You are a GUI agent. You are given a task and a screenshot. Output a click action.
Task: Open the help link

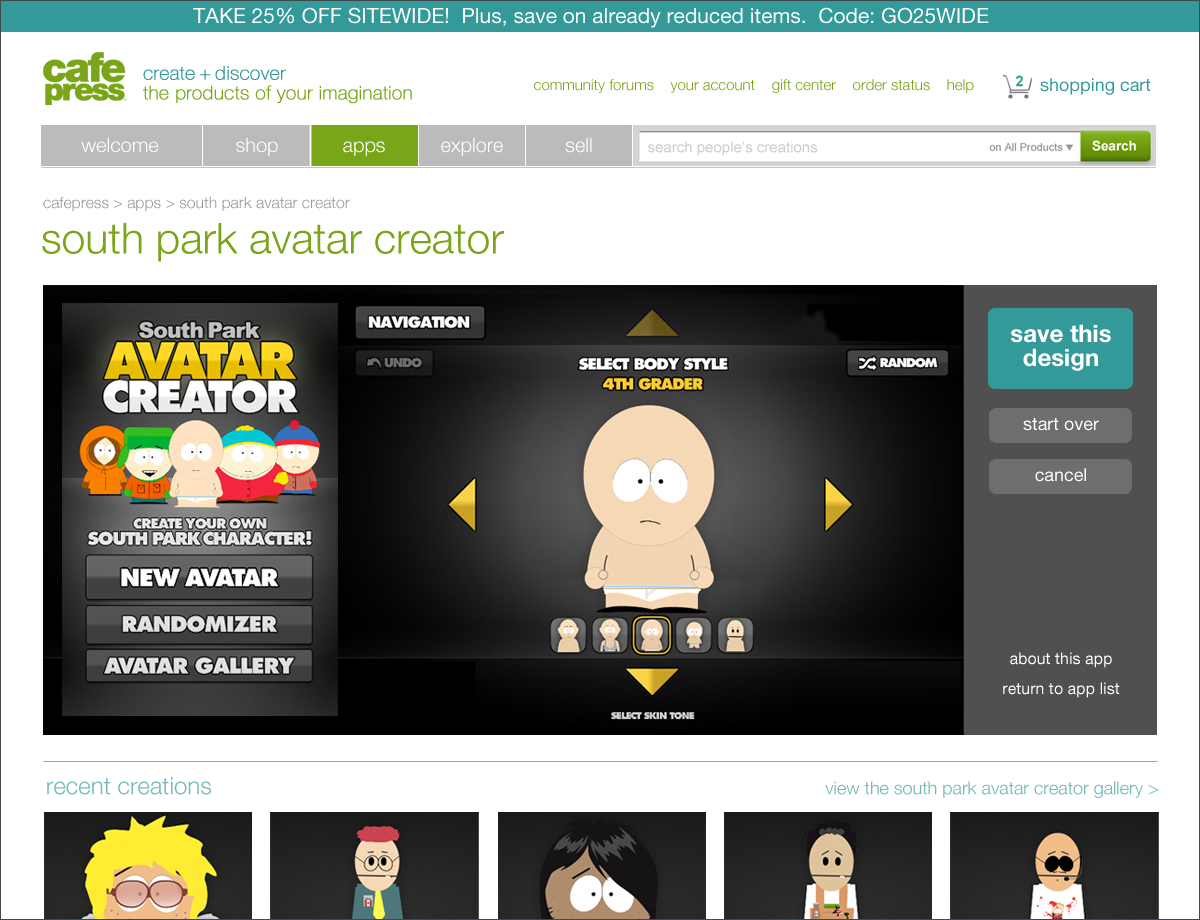coord(960,86)
